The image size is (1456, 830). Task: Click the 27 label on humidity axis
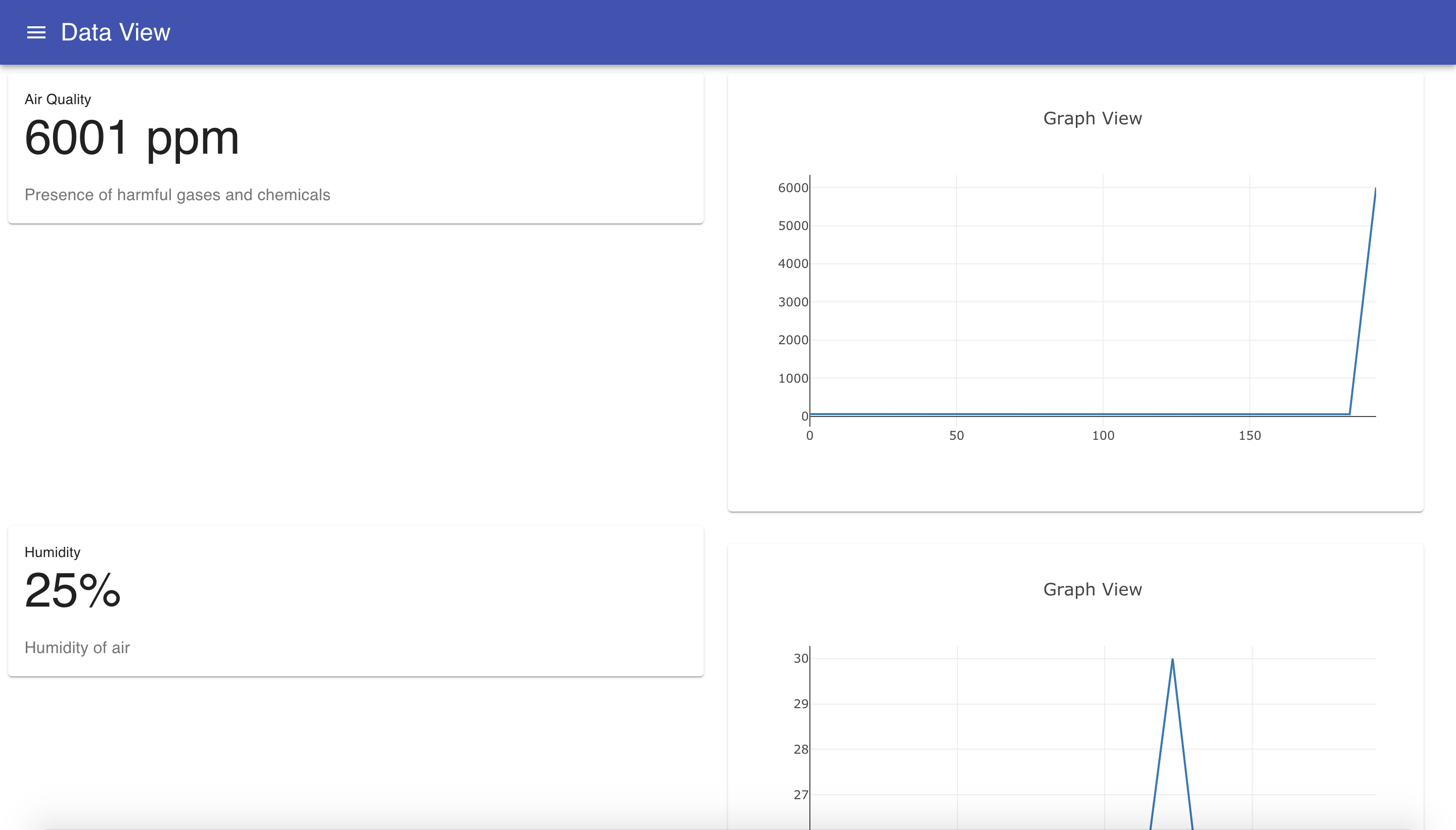[x=800, y=795]
